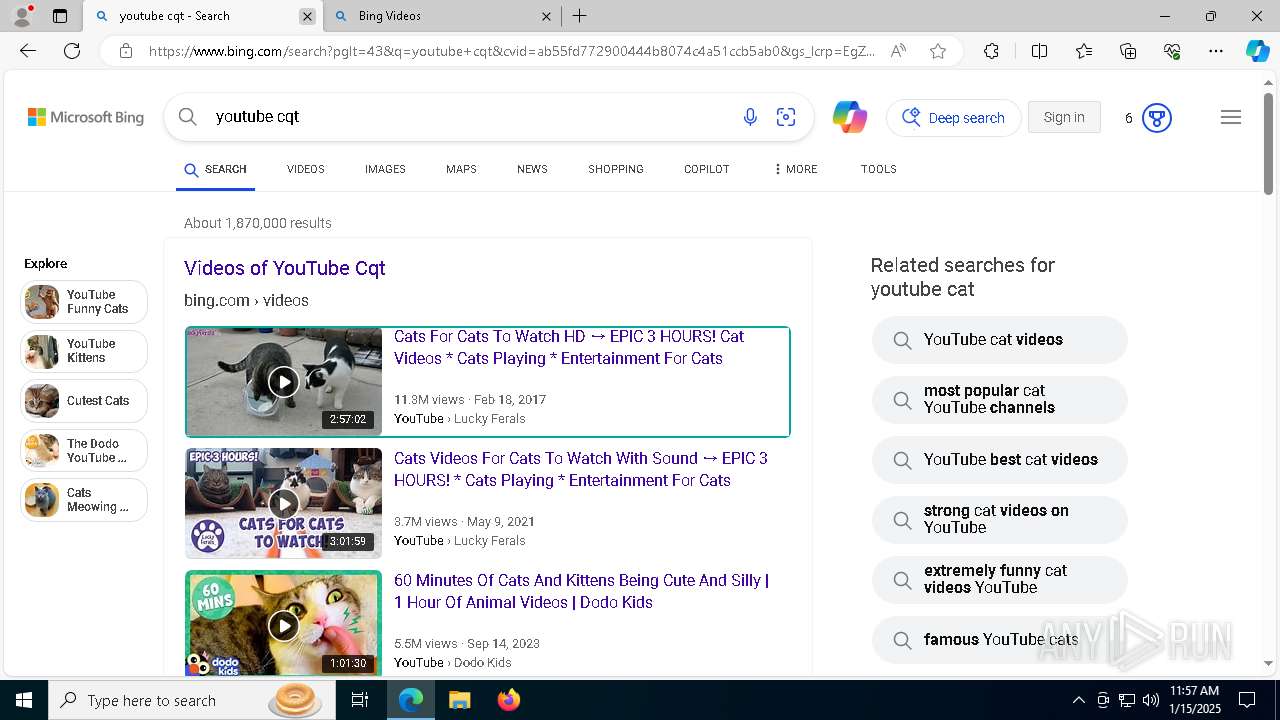Viewport: 1280px width, 720px height.
Task: Open Videos of YouTube Cqt link
Action: (x=284, y=268)
